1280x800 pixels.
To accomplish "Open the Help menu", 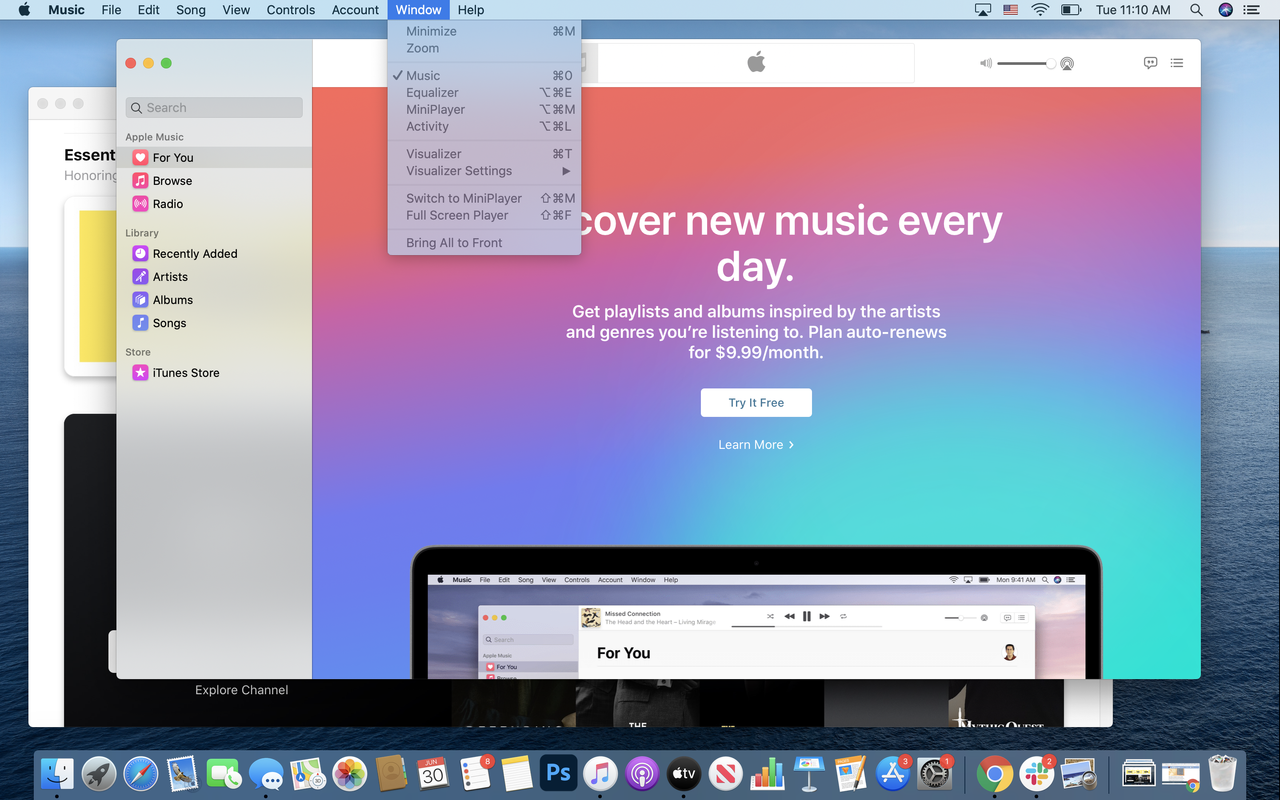I will pyautogui.click(x=471, y=10).
